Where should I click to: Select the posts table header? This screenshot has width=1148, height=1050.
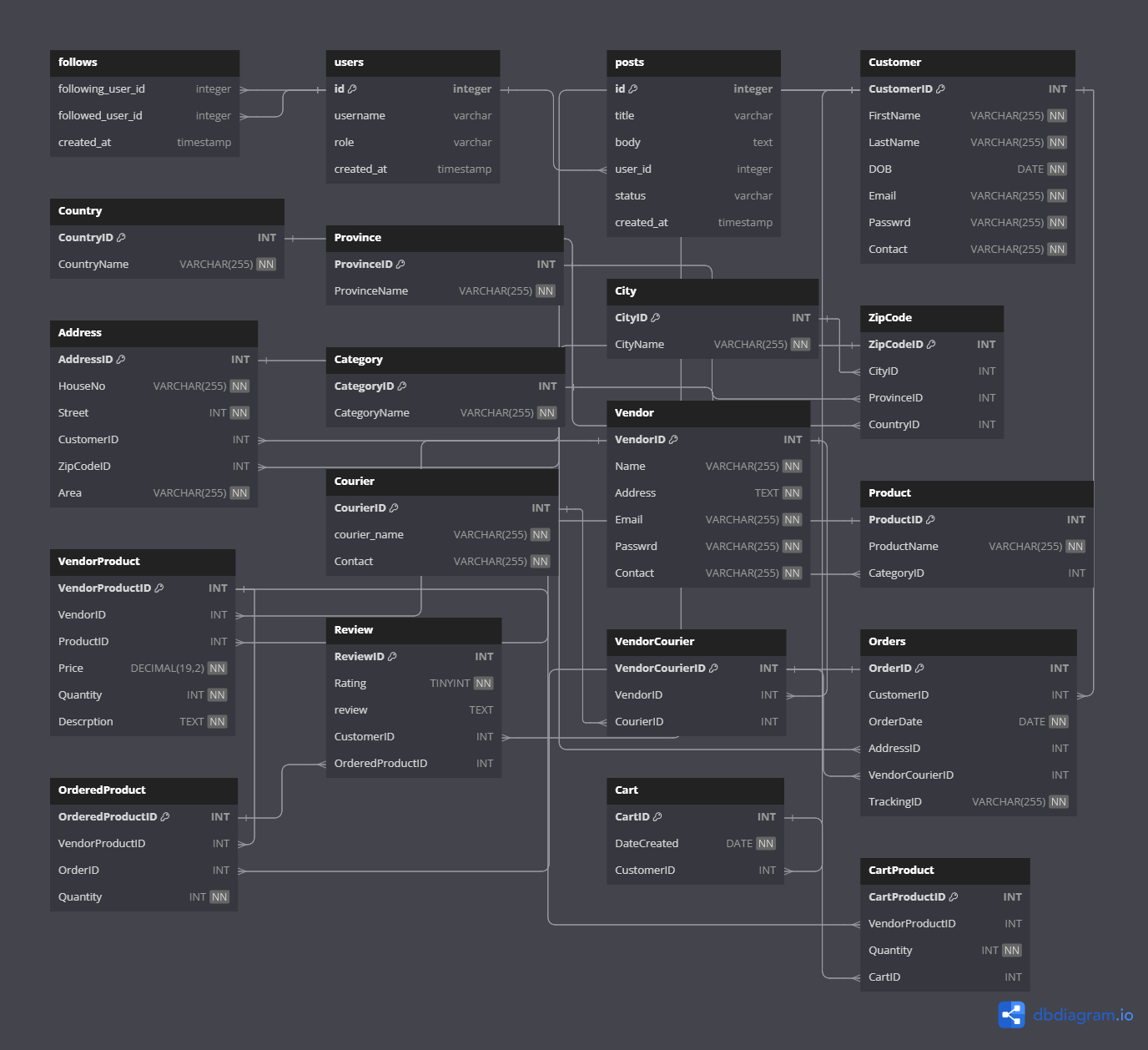coord(693,63)
